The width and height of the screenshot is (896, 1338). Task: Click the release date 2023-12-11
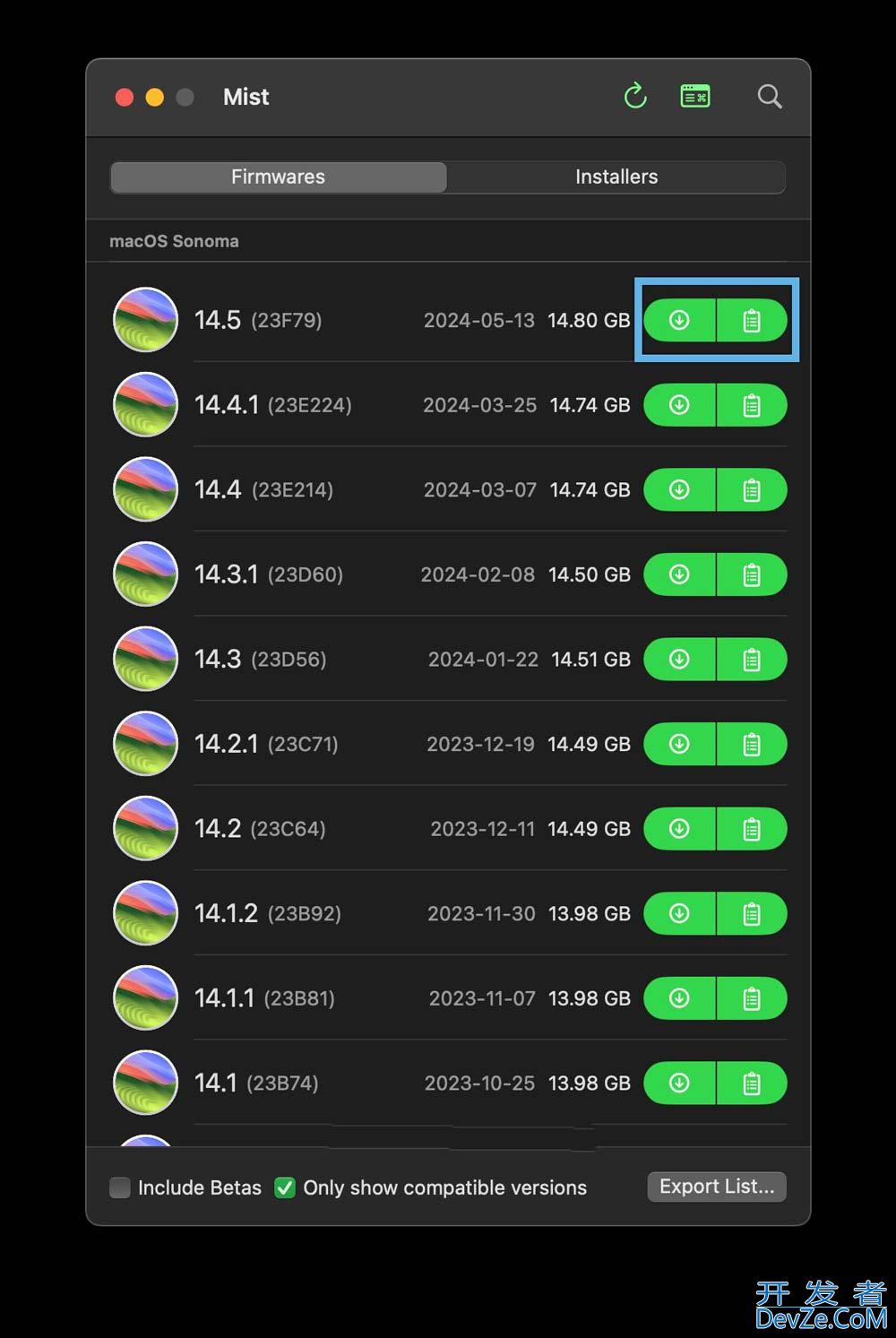pos(482,829)
